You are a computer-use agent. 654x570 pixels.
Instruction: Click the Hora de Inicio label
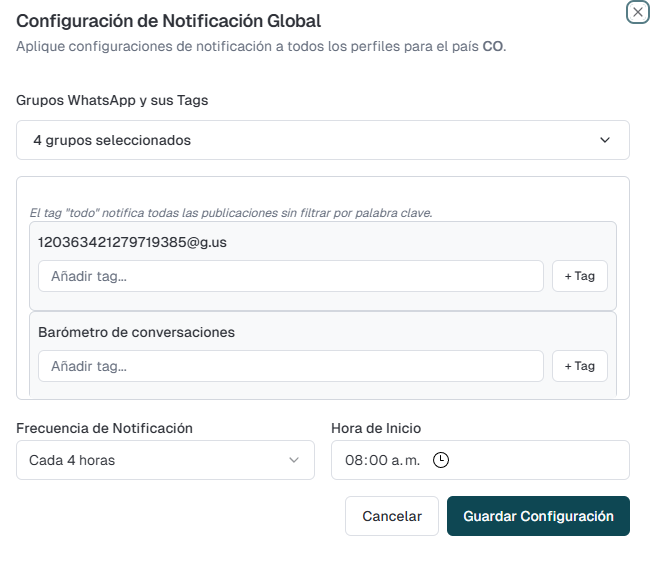tap(376, 428)
